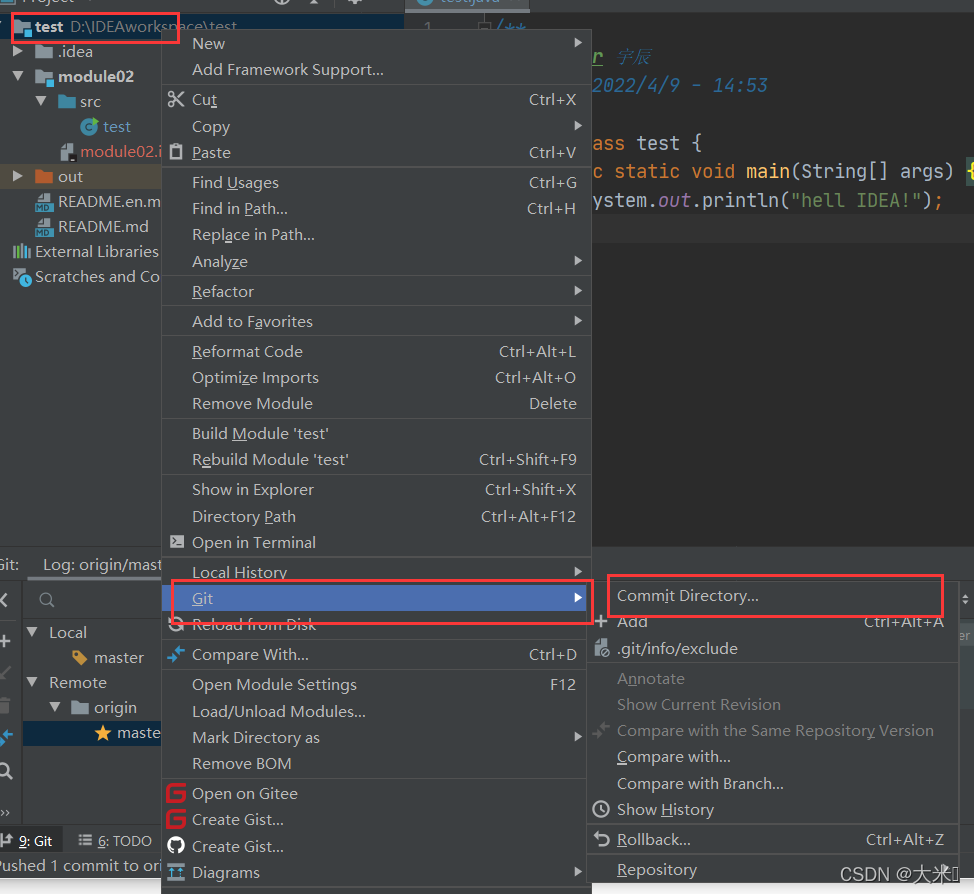Click the plus icon beside Add in Git submenu

click(x=601, y=621)
